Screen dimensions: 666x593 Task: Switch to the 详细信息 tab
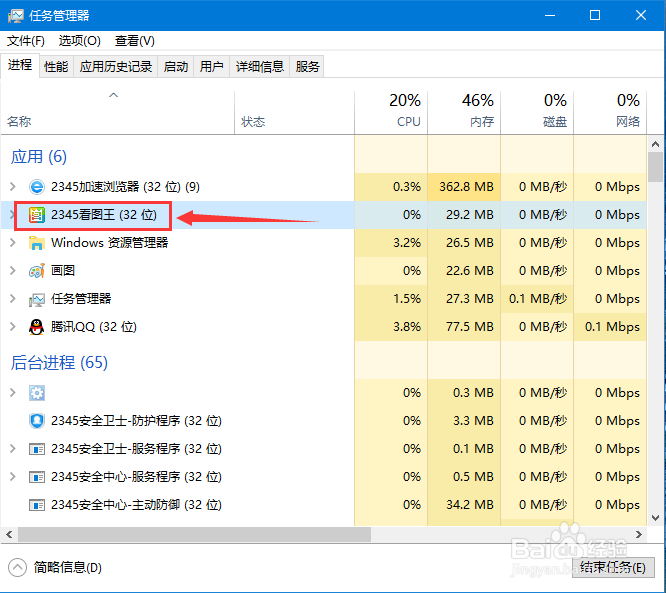tap(260, 67)
